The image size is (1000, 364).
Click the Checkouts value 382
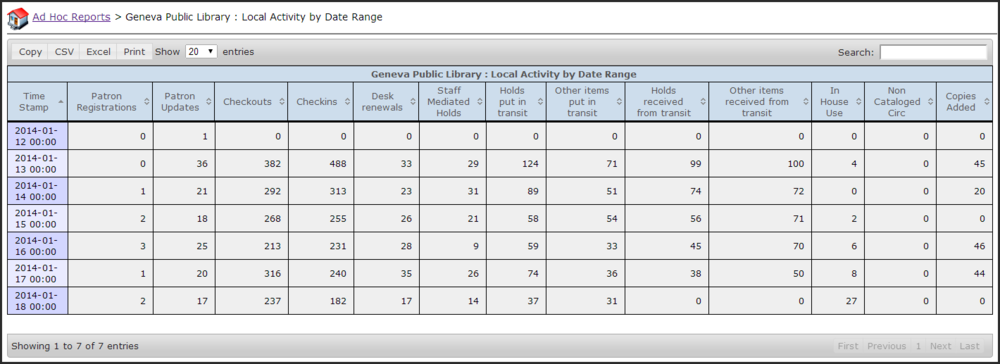point(272,164)
